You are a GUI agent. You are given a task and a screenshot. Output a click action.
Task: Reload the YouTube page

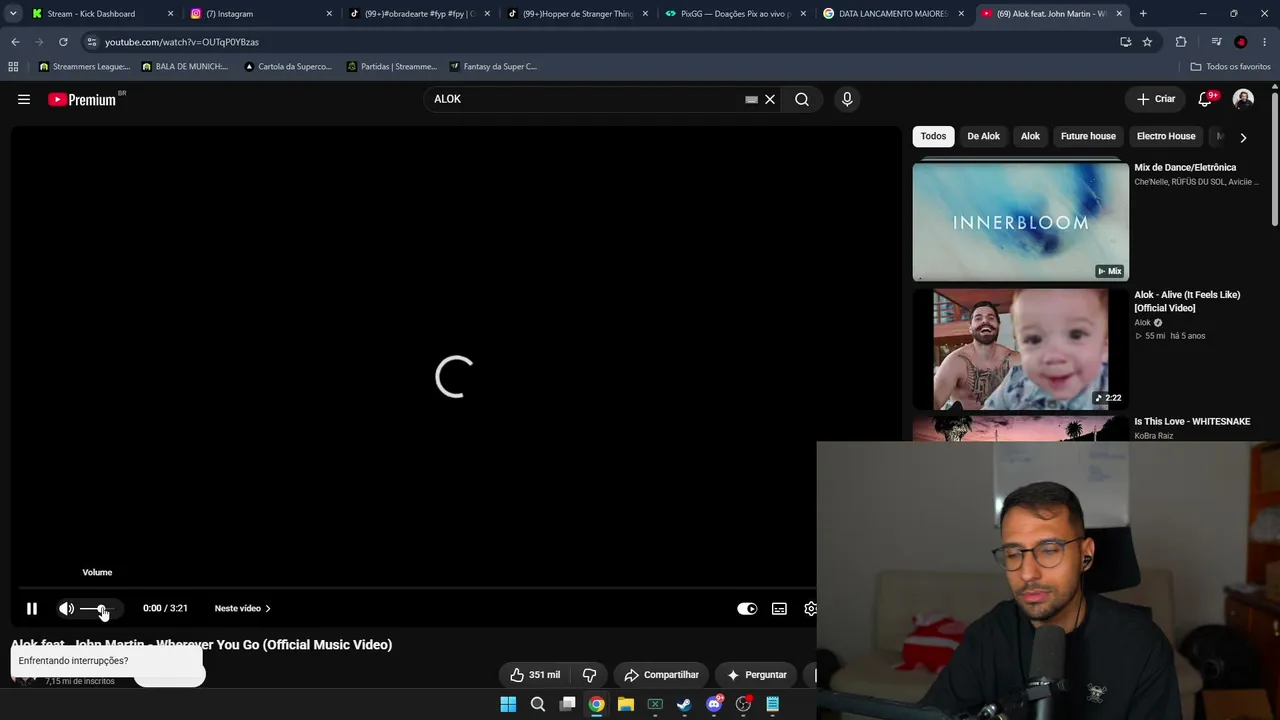coord(63,42)
